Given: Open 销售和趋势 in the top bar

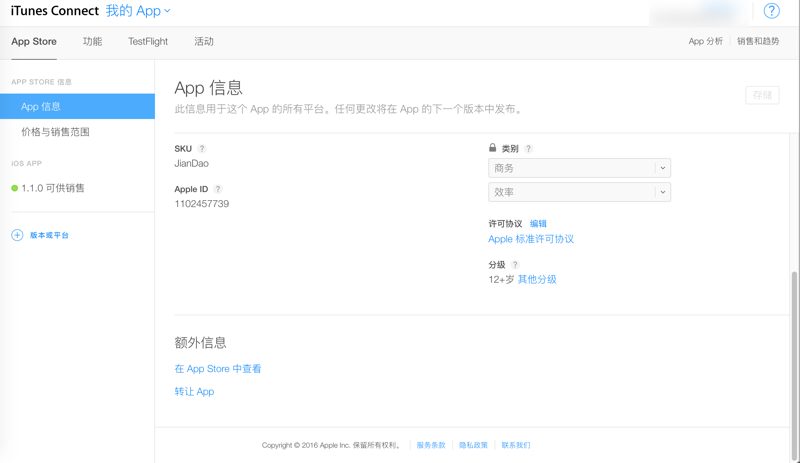Looking at the screenshot, I should pos(758,41).
